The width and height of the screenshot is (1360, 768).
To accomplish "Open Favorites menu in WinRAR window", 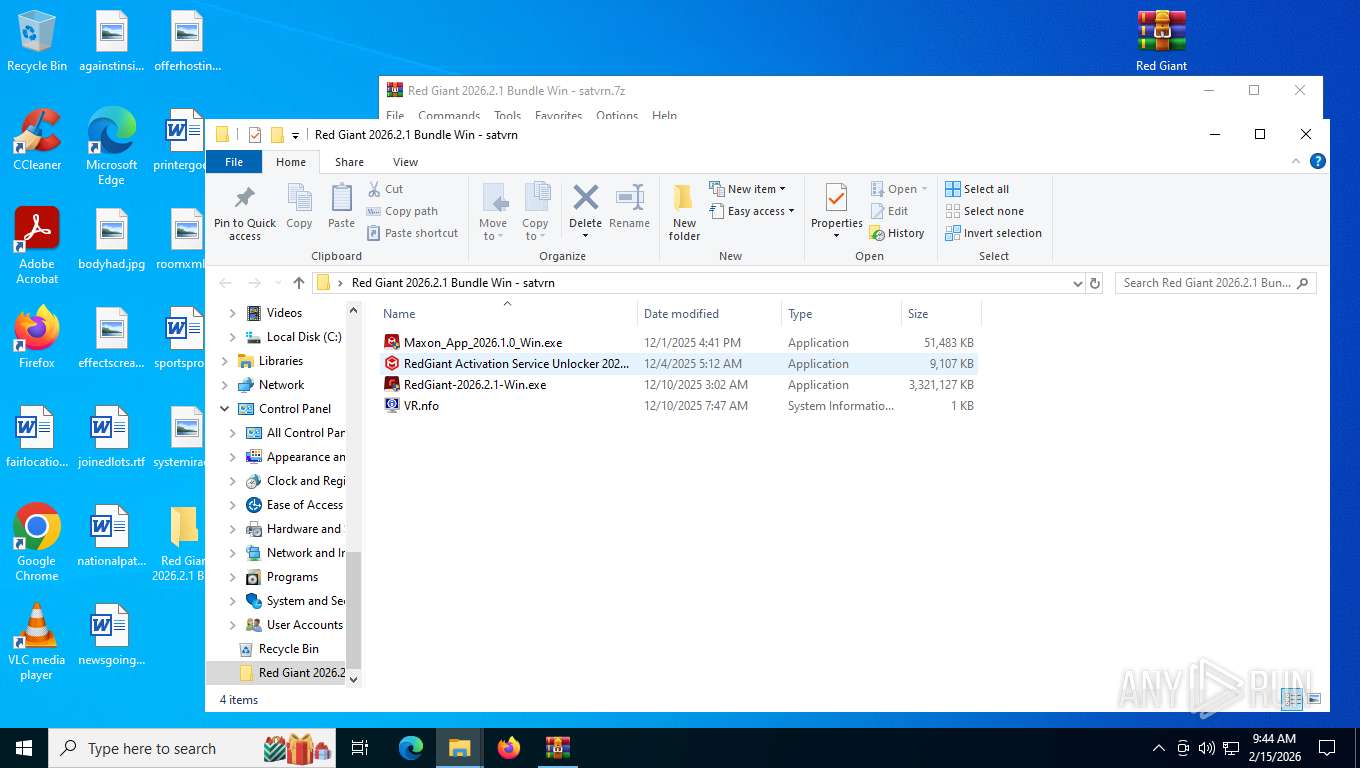I will pos(558,115).
